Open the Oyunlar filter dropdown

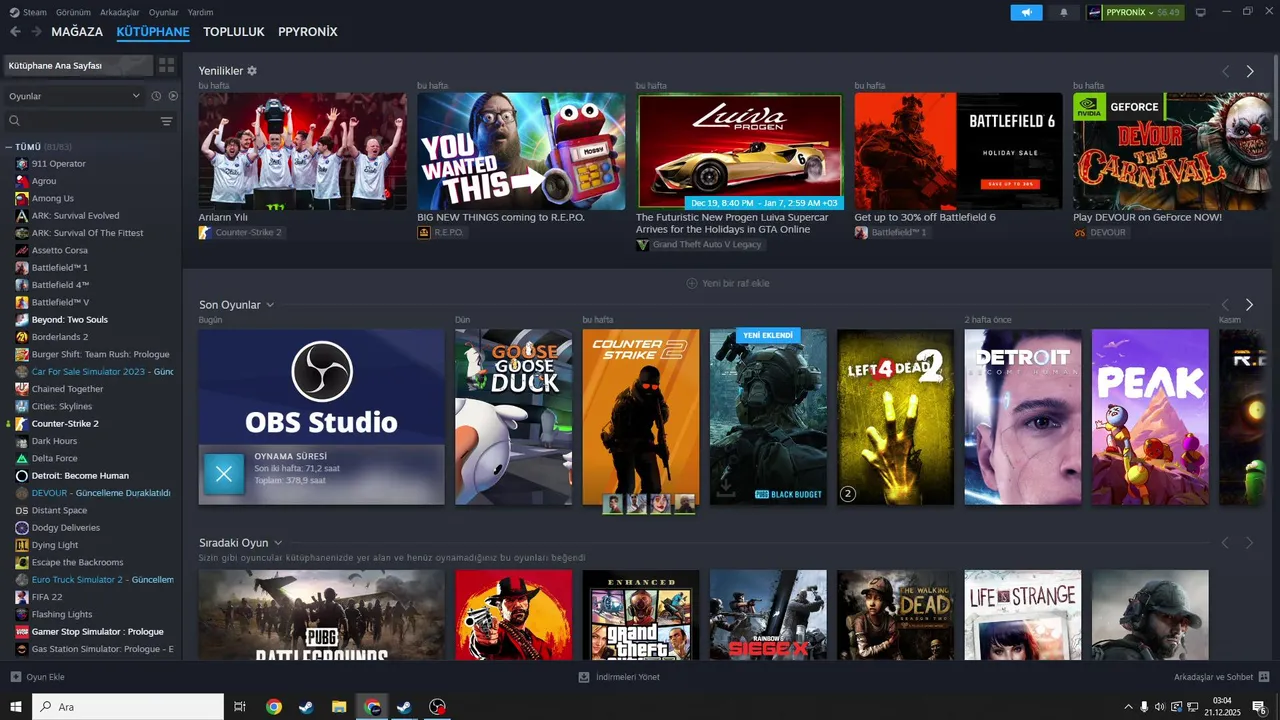pyautogui.click(x=75, y=96)
